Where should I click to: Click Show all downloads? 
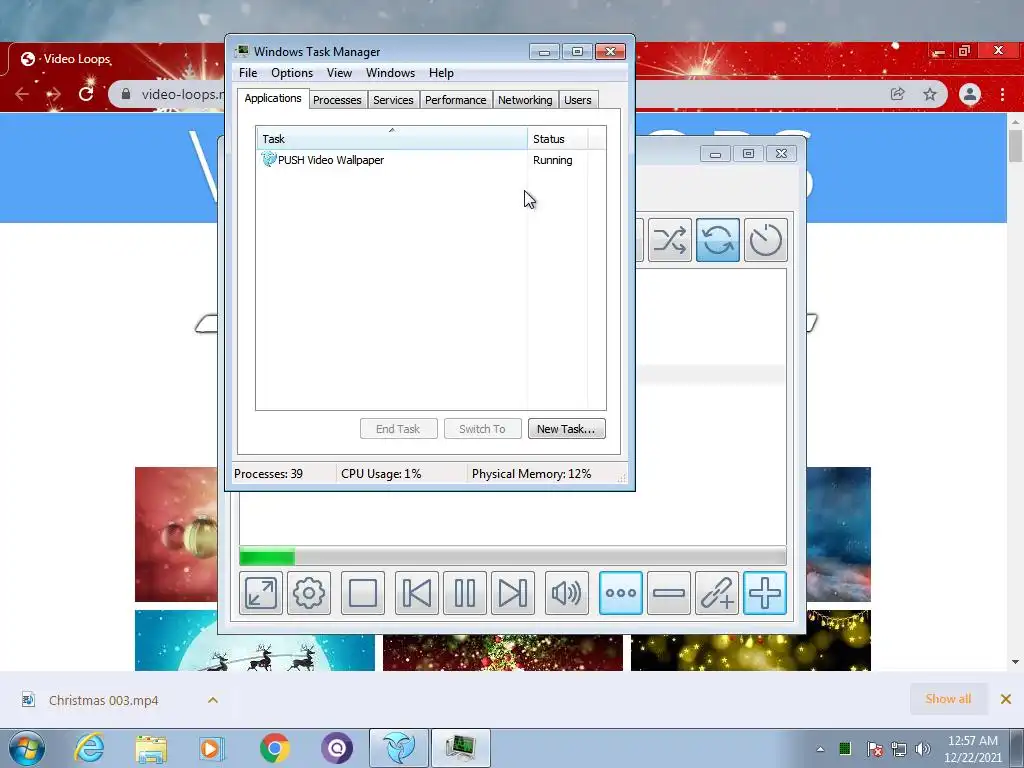948,699
